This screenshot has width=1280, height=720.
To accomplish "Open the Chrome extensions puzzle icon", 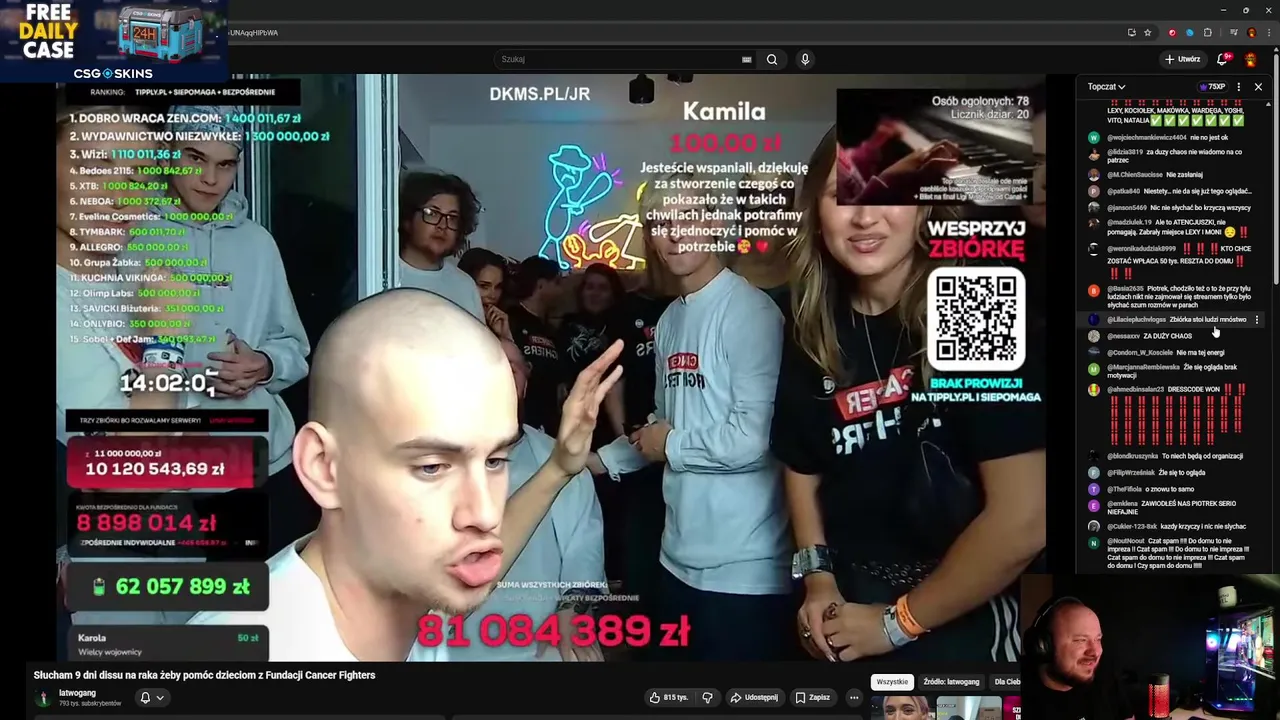I will coord(1206,32).
